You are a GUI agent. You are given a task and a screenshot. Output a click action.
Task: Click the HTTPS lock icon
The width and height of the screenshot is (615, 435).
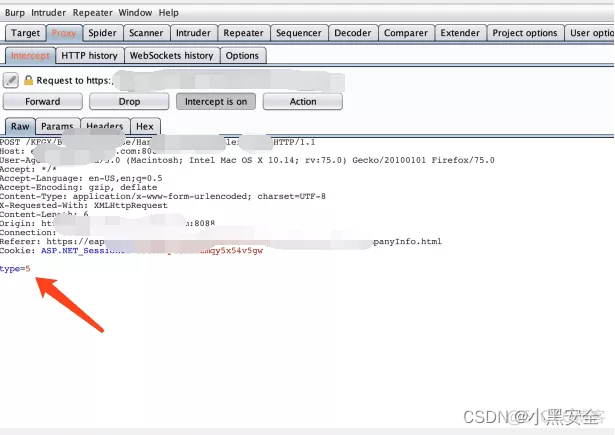pos(28,80)
